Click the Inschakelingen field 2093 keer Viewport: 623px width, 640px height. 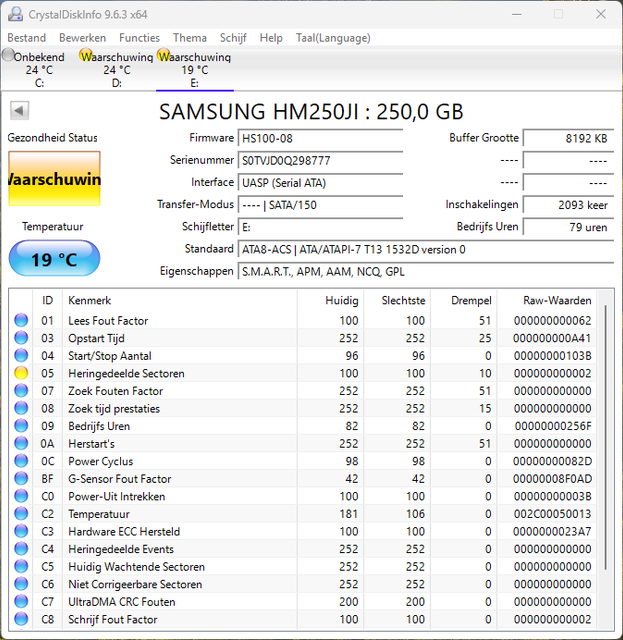point(568,204)
